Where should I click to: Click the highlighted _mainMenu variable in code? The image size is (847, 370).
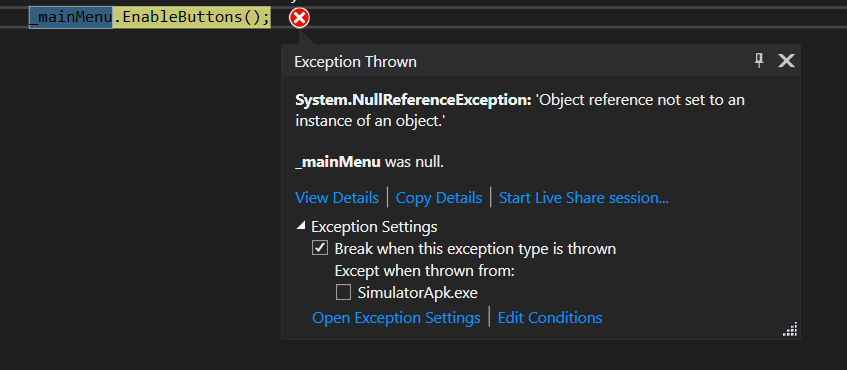point(70,18)
